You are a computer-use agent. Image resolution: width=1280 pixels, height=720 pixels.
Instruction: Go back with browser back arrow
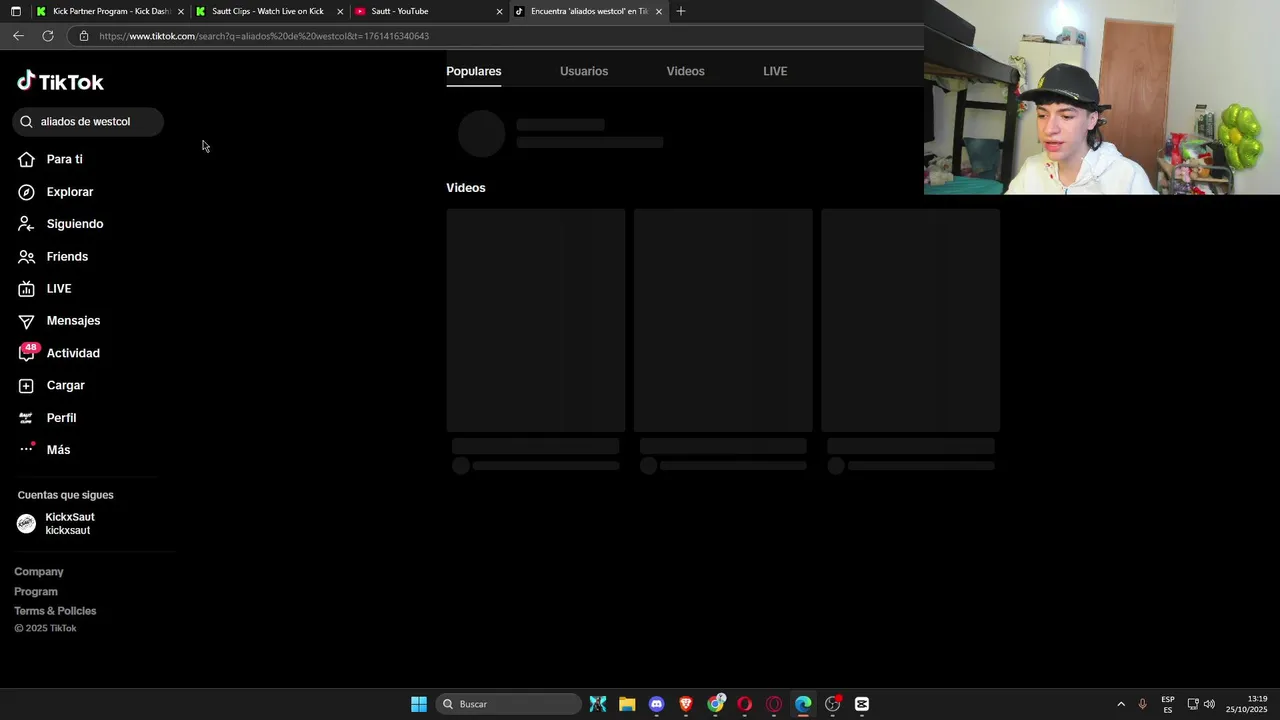point(18,36)
